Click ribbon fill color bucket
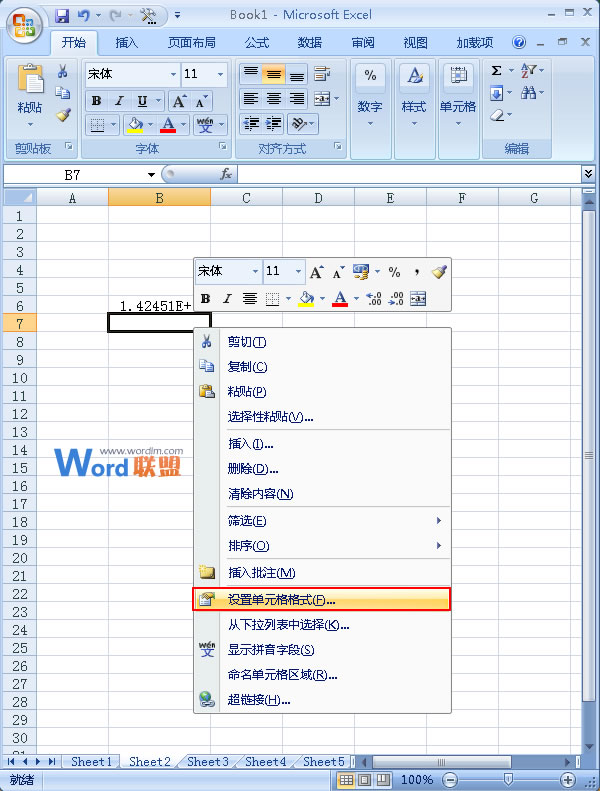This screenshot has height=791, width=600. pyautogui.click(x=135, y=124)
